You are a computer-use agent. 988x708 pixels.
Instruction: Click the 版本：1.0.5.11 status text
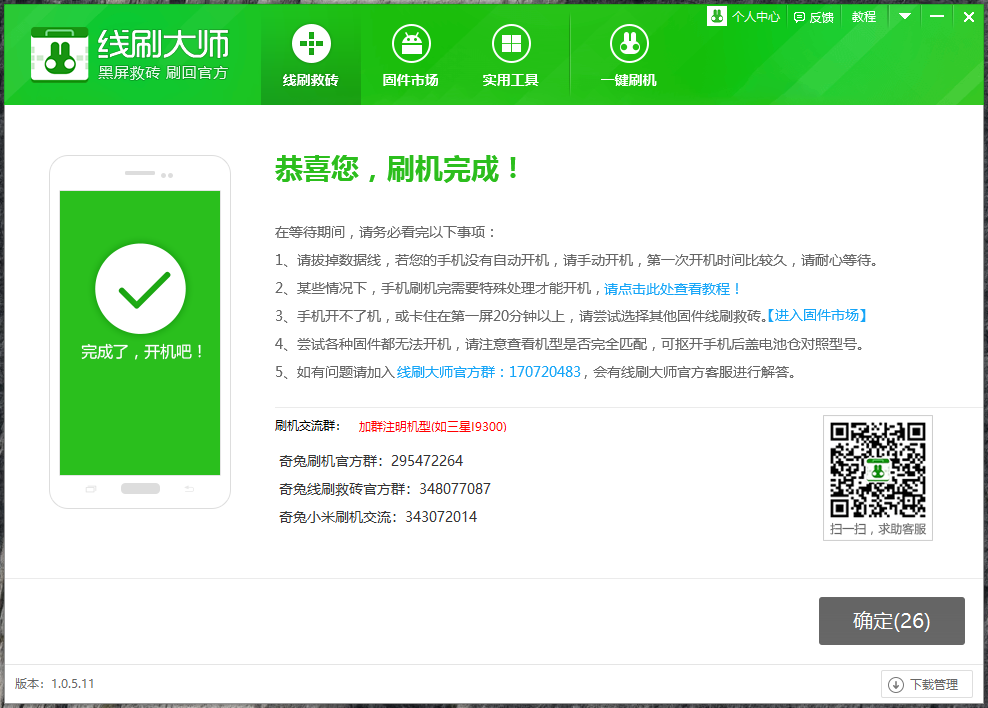pyautogui.click(x=55, y=683)
